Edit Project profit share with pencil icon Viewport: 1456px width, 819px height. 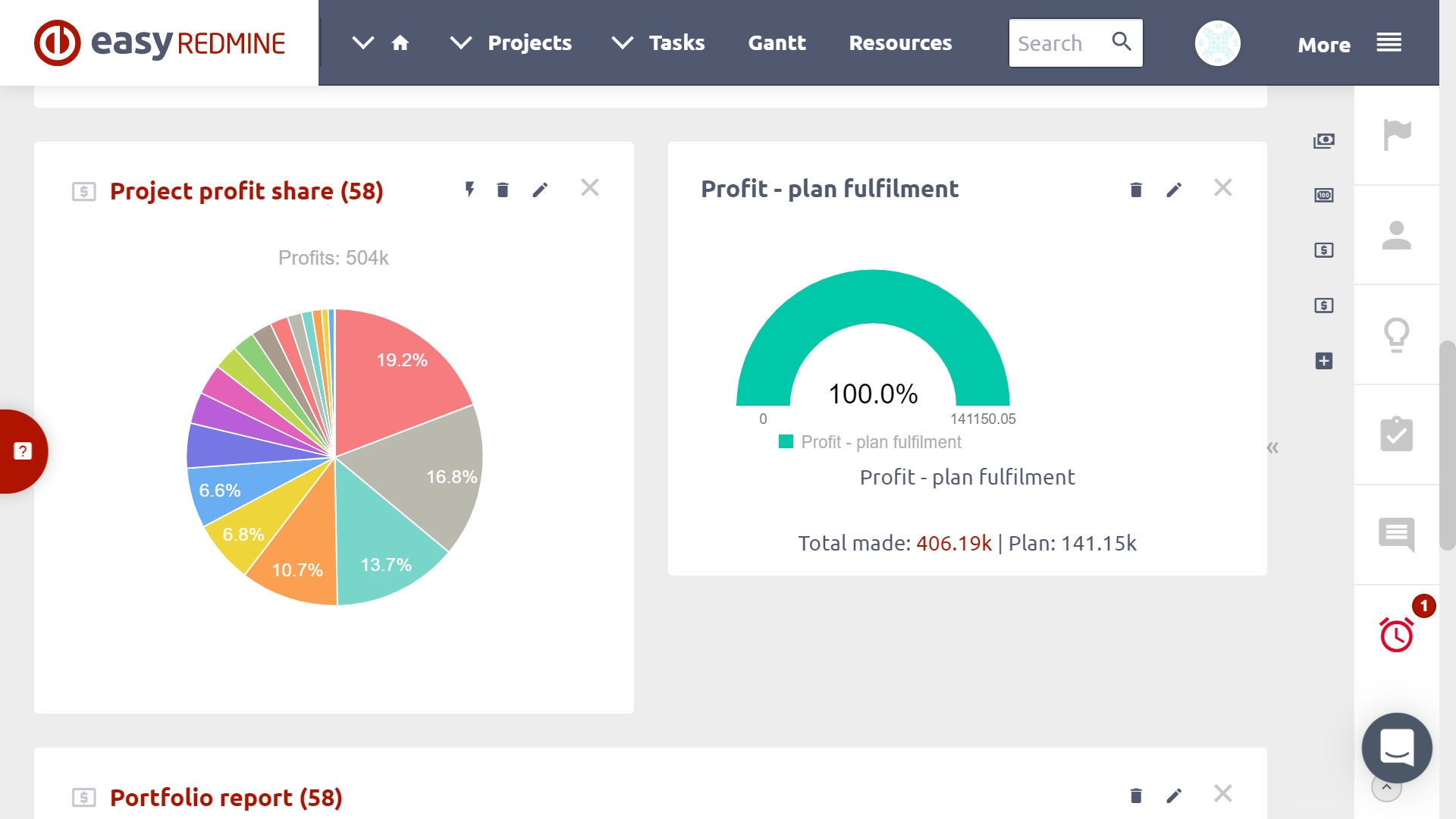(x=540, y=190)
